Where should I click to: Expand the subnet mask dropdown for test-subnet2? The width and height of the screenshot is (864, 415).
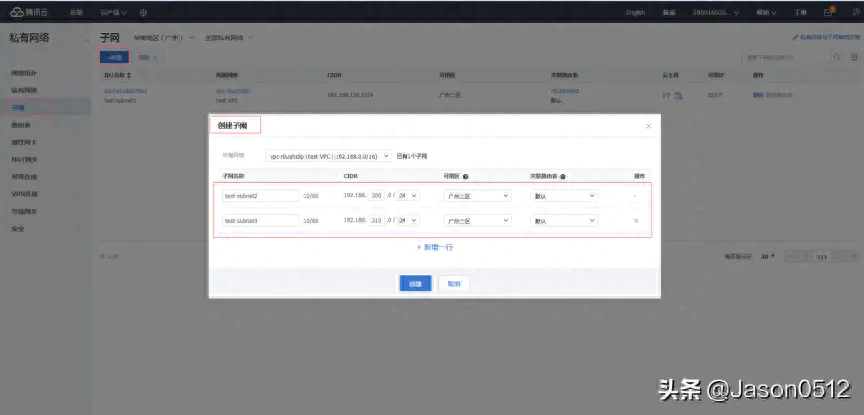click(409, 196)
